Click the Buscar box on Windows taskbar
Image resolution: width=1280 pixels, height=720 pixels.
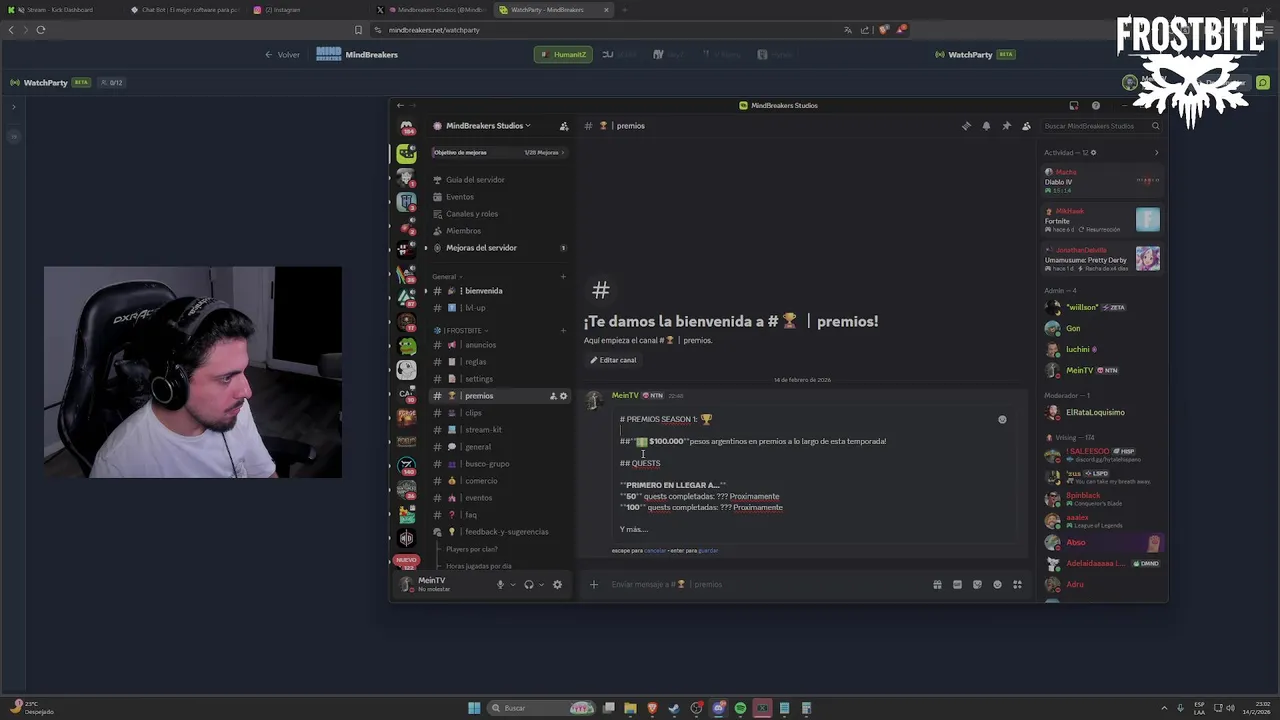[542, 708]
